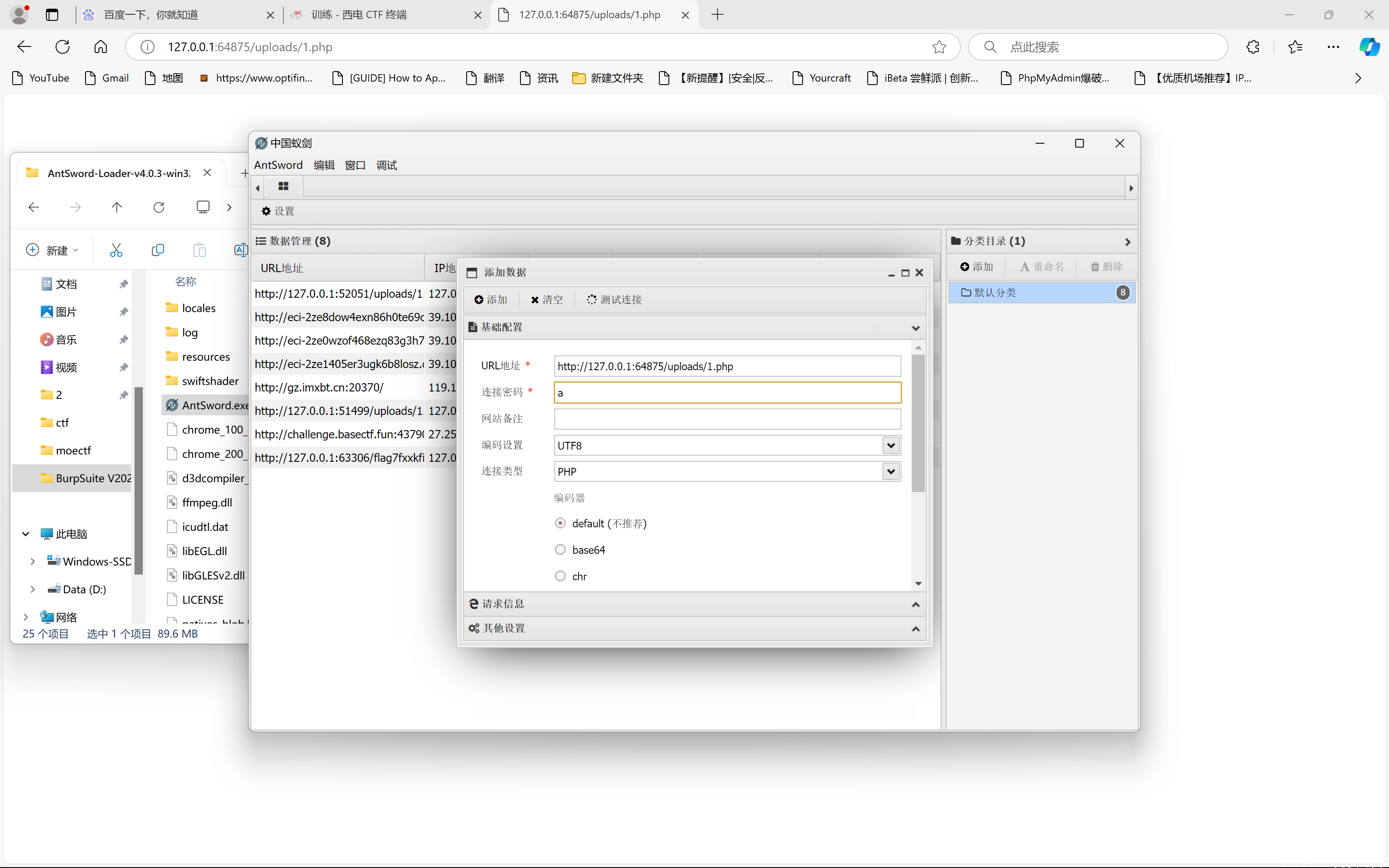Select ffmpeg.dll in file list
This screenshot has height=868, width=1389.
tap(207, 502)
